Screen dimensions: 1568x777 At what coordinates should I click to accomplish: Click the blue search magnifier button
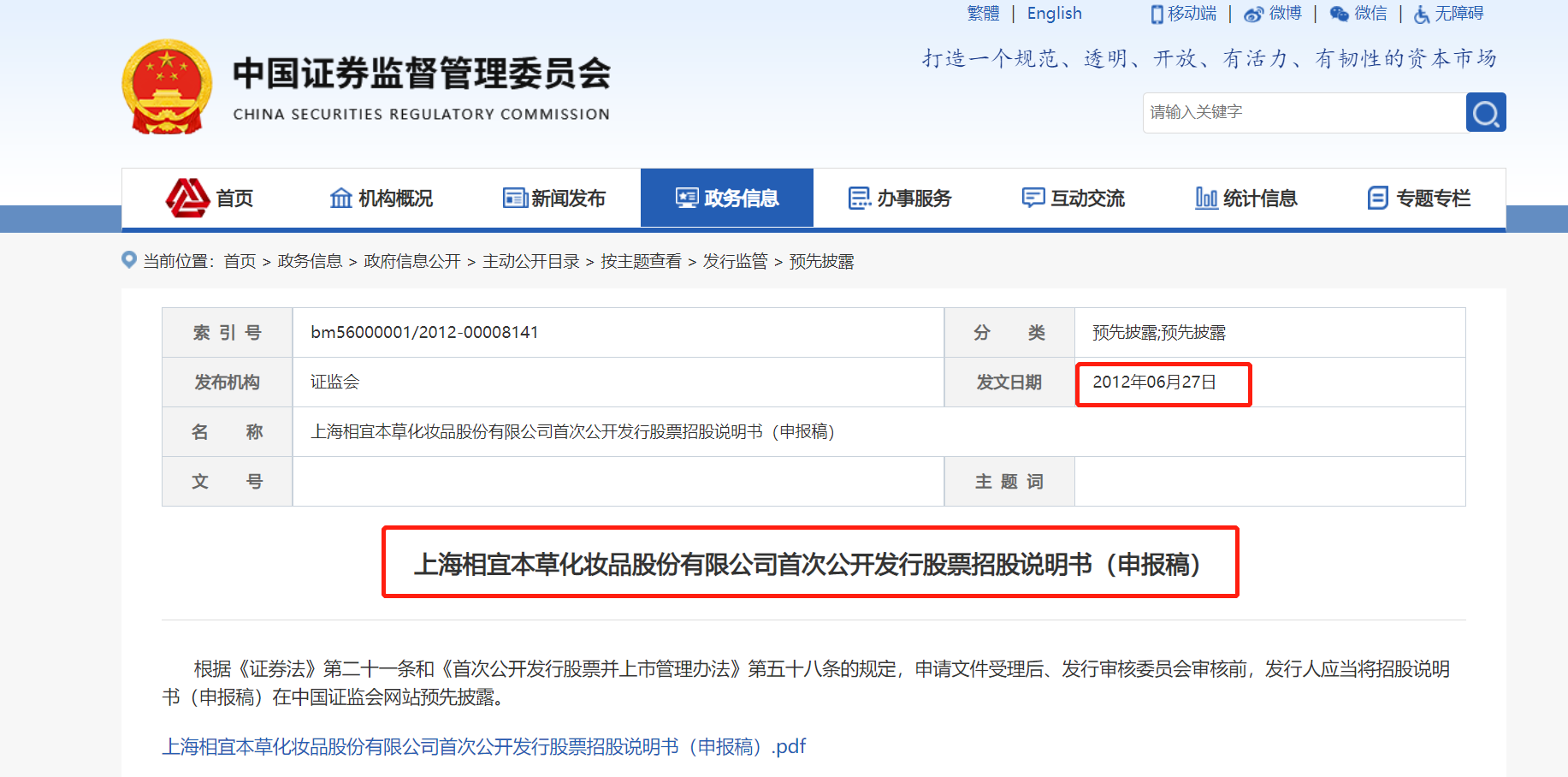(x=1486, y=112)
